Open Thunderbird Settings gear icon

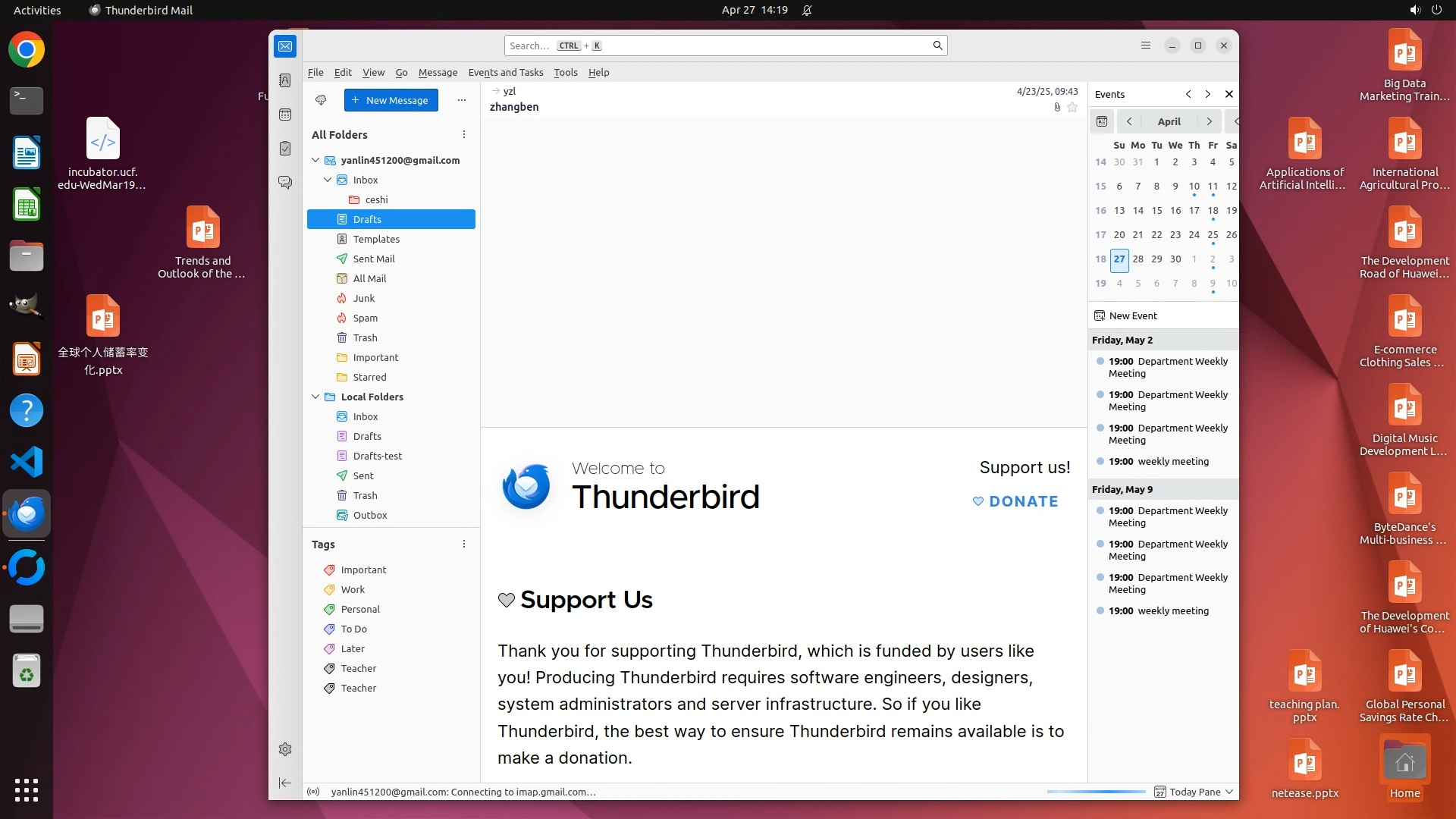285,749
